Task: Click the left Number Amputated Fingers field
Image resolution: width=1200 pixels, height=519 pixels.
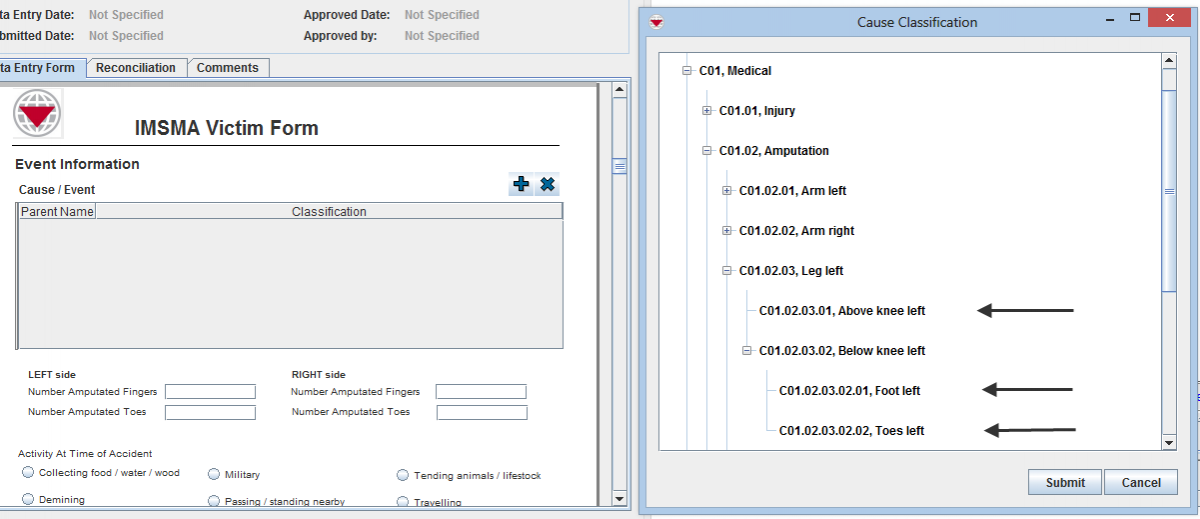Action: [210, 392]
